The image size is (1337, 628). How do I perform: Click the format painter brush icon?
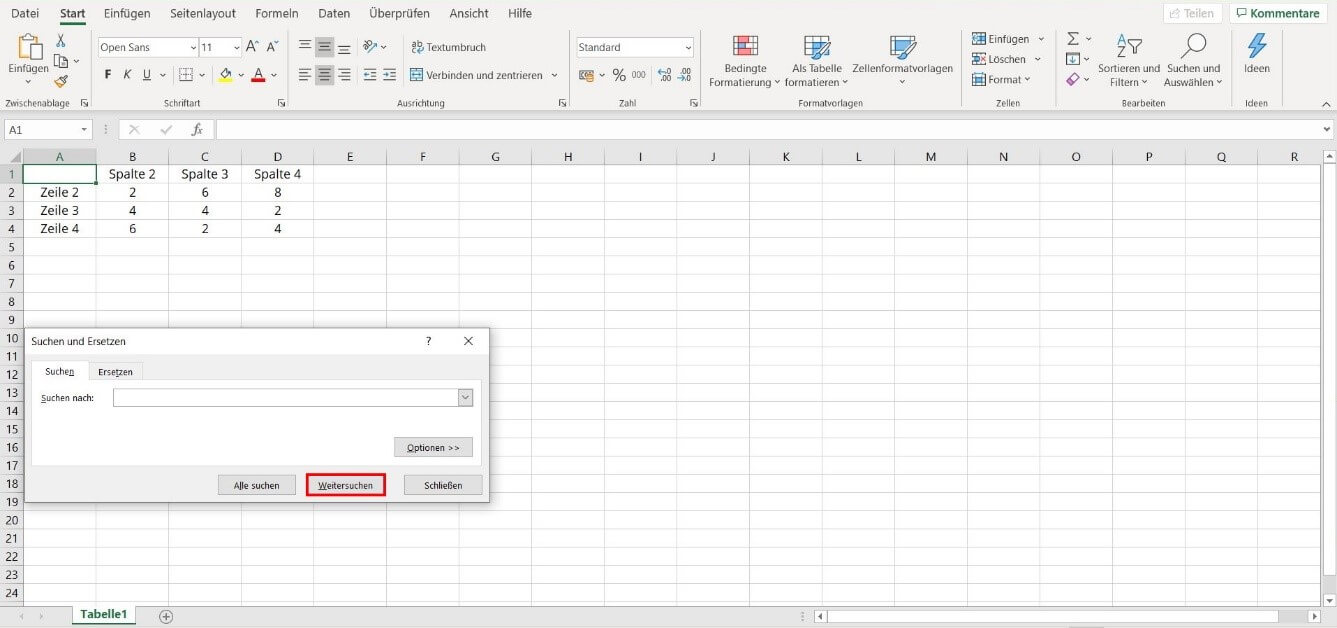coord(61,82)
